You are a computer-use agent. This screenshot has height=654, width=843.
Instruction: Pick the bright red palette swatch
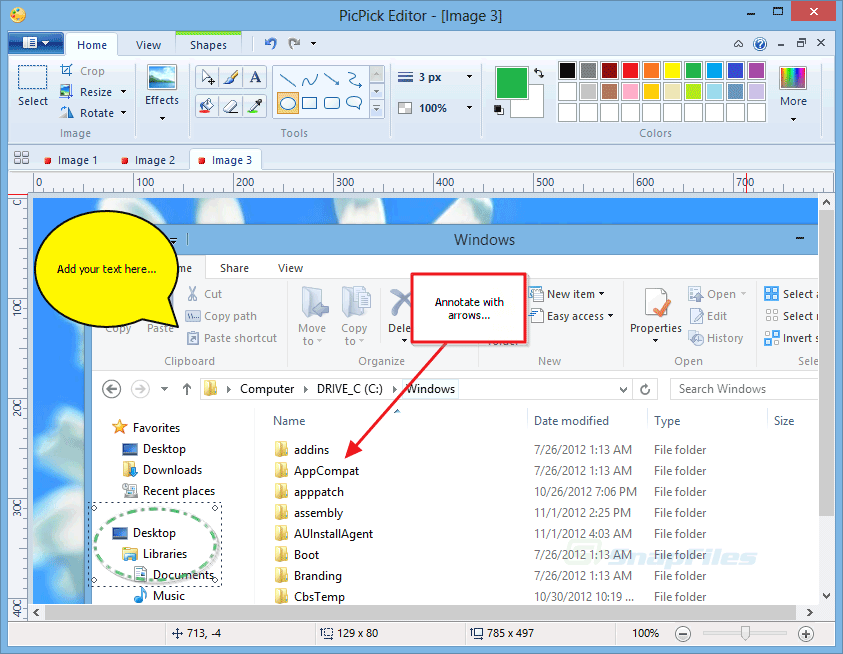click(630, 70)
